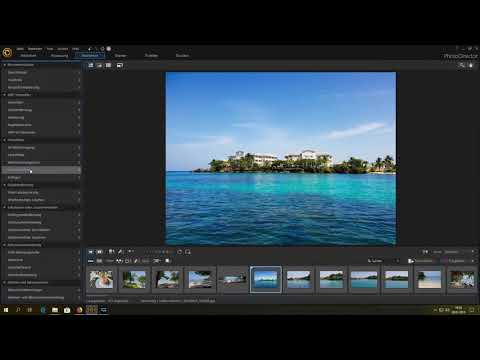This screenshot has height=360, width=480.
Task: Open the Datei menu
Action: 20,49
